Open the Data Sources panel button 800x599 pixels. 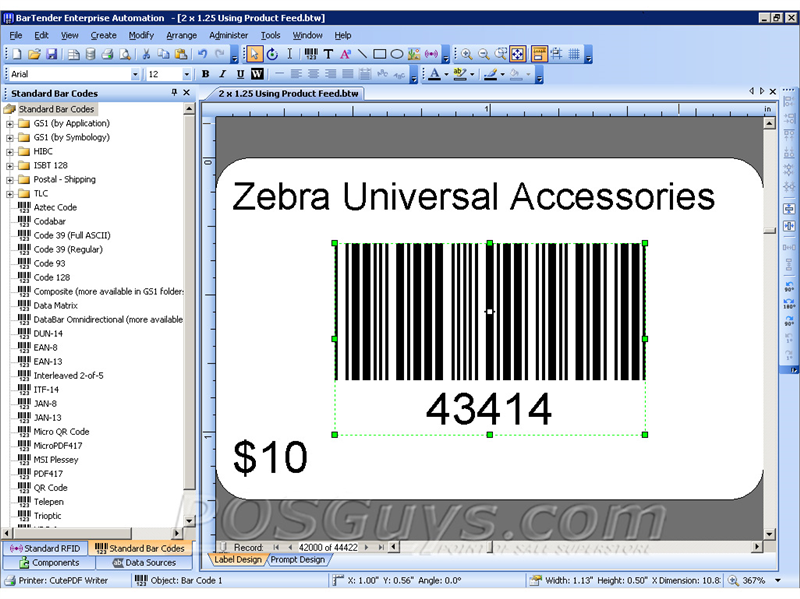(143, 563)
